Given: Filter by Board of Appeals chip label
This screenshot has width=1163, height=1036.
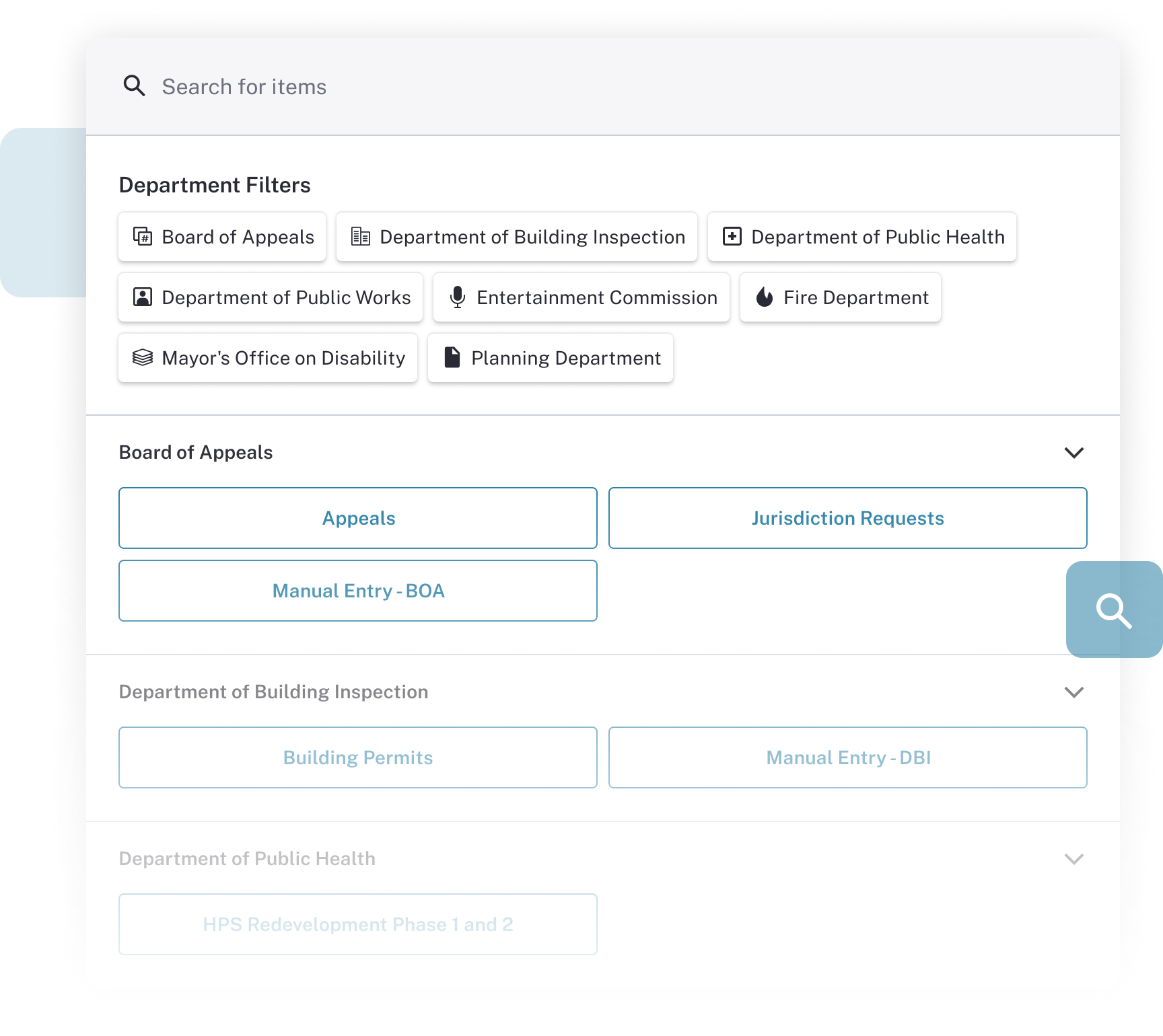Looking at the screenshot, I should click(238, 237).
